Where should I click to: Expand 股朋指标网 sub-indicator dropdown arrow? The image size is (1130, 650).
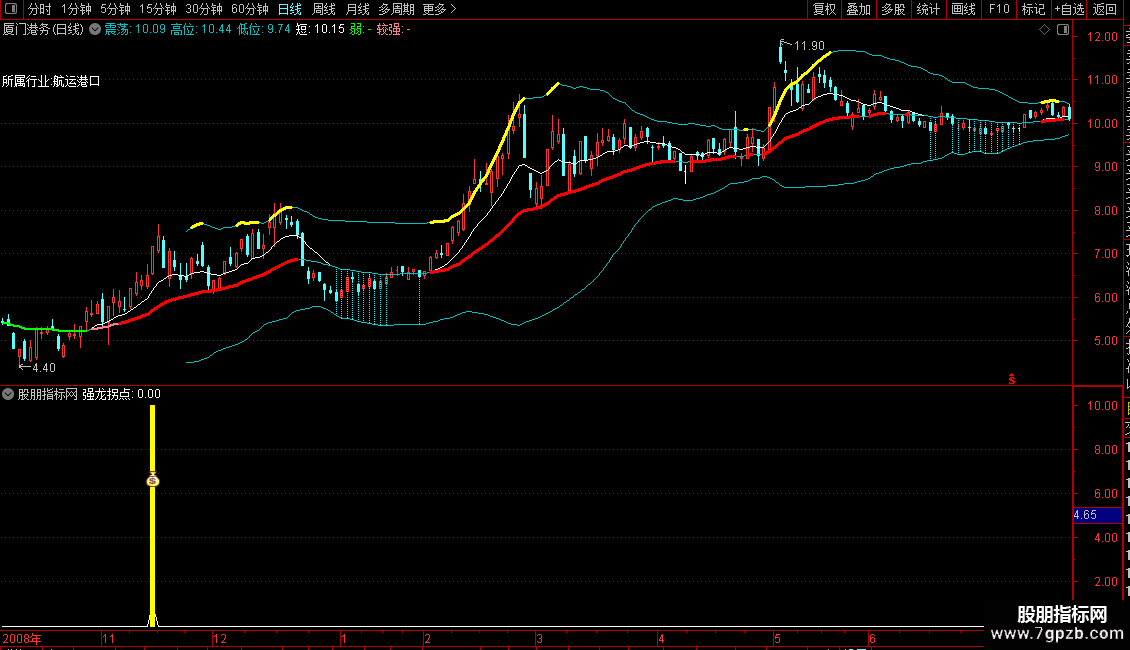pyautogui.click(x=8, y=394)
